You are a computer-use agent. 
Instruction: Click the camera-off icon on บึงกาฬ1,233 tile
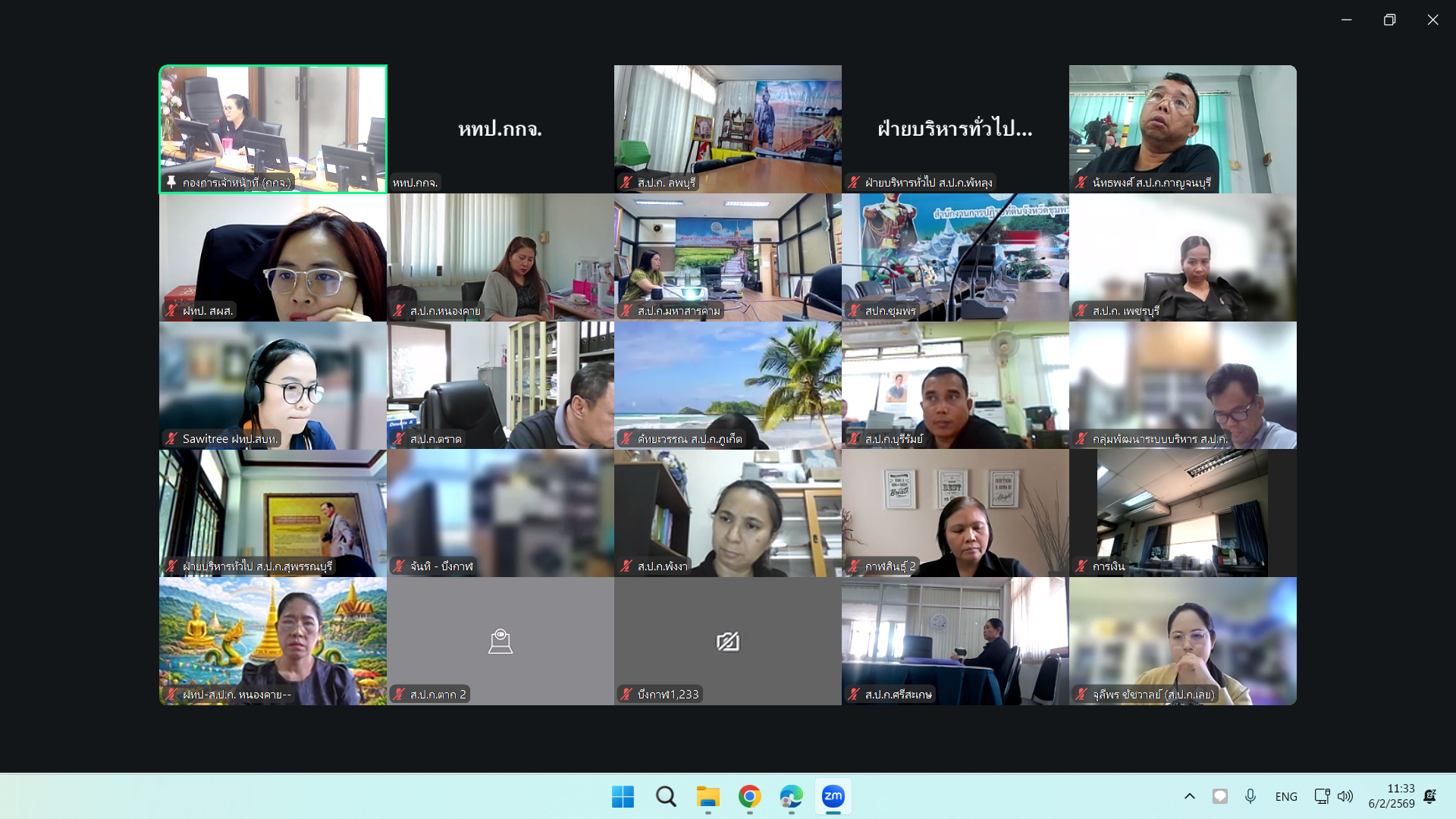point(727,642)
